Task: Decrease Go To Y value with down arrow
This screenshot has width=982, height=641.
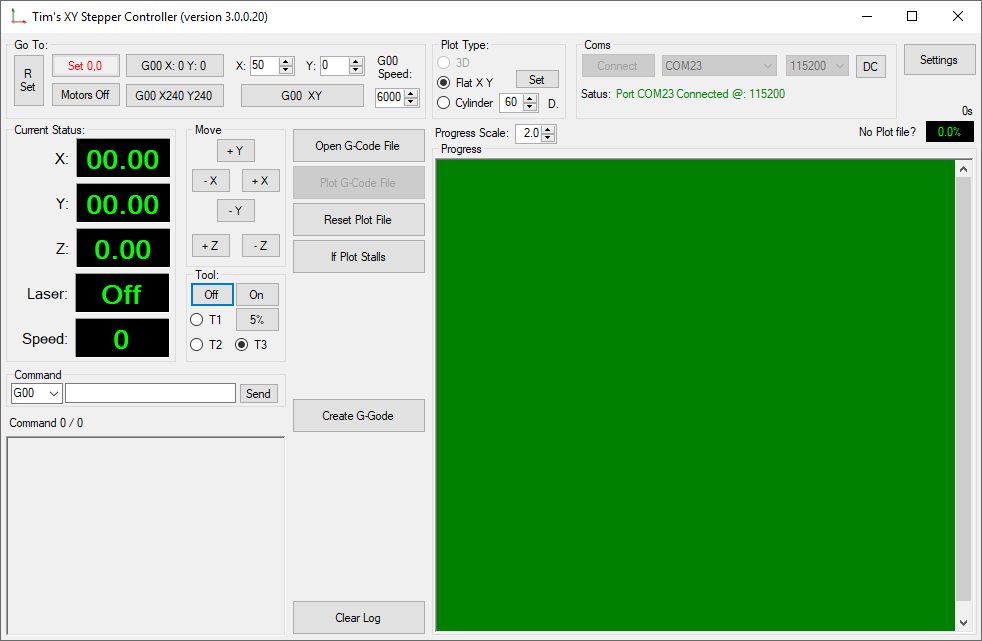Action: (x=356, y=70)
